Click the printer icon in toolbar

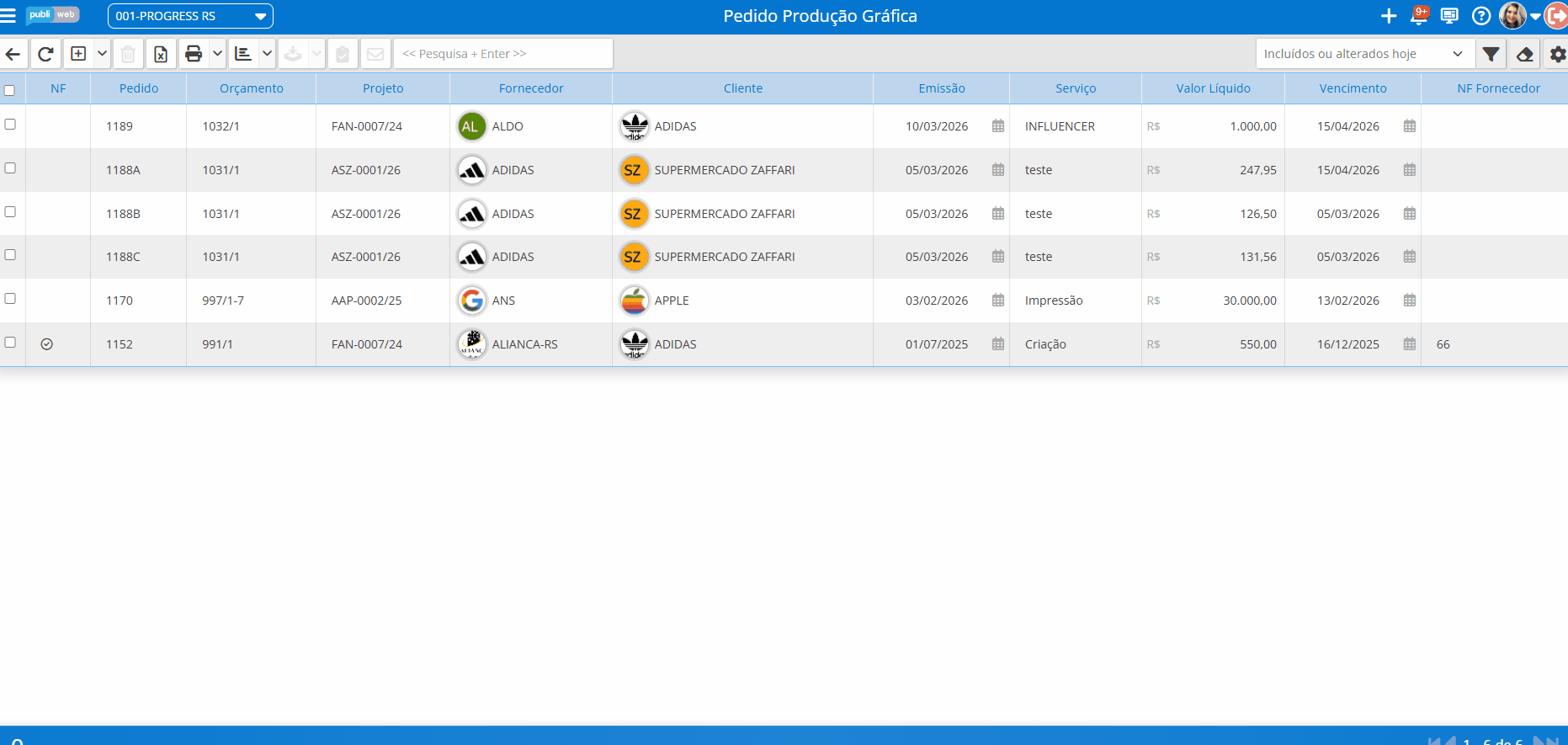[194, 54]
